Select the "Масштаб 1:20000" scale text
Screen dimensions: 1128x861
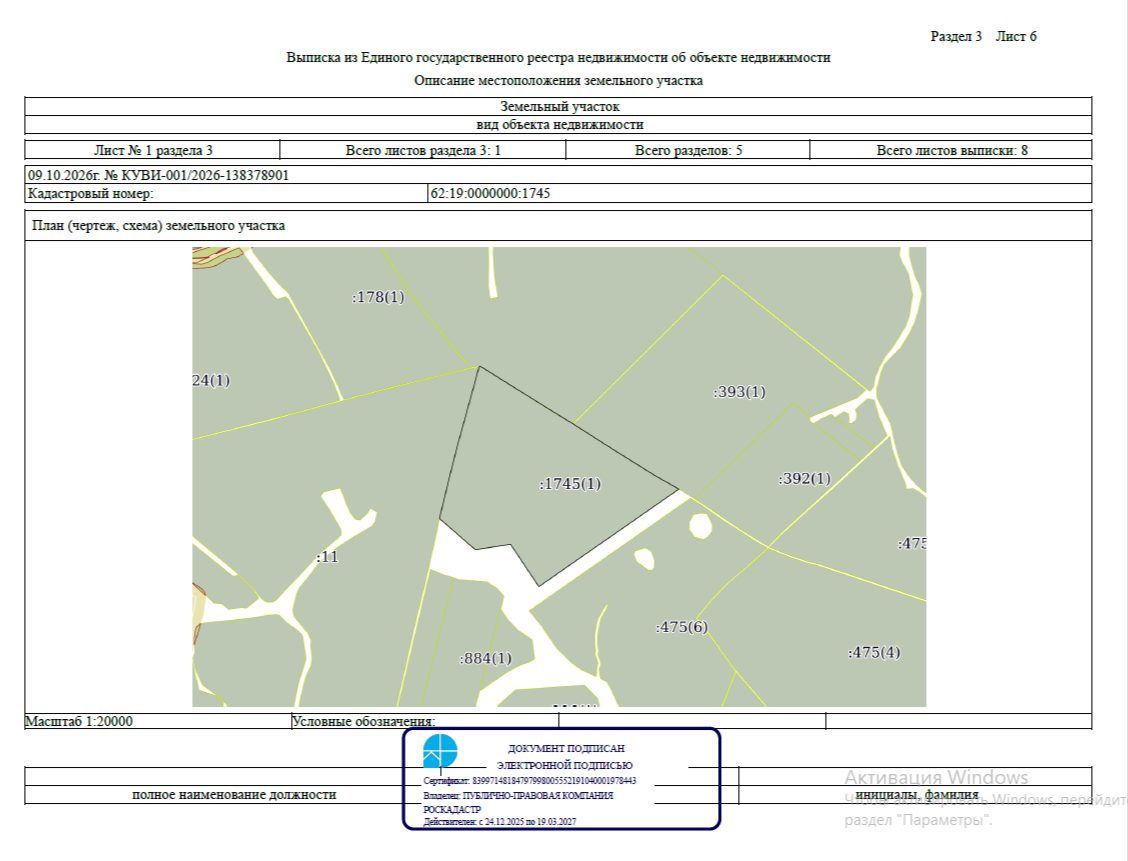click(x=79, y=721)
